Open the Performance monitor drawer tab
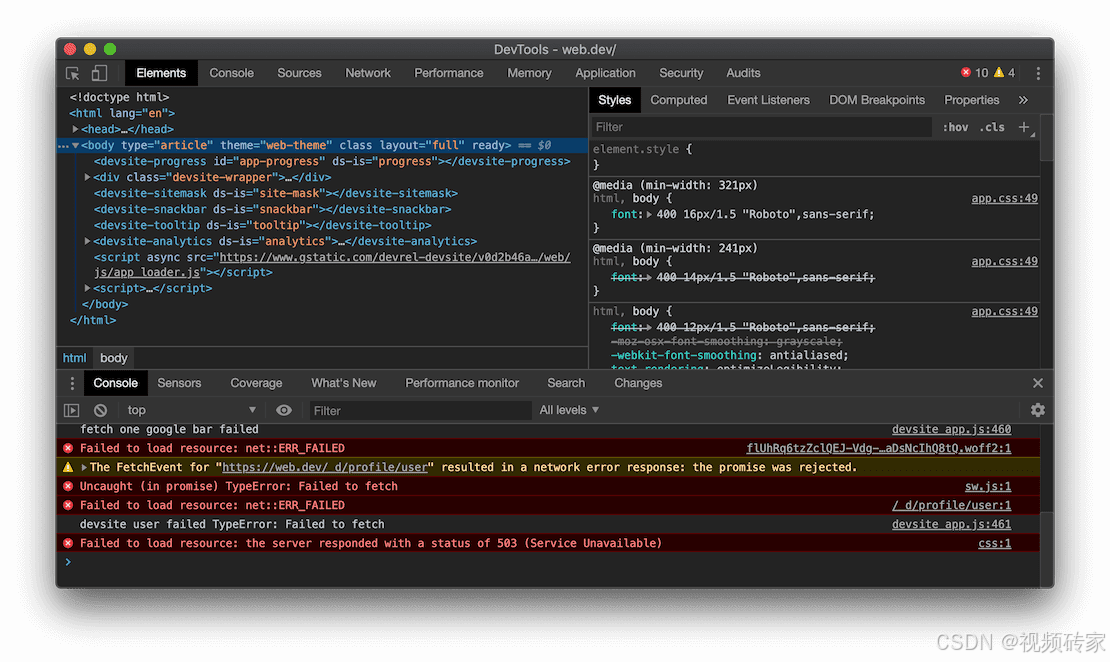The width and height of the screenshot is (1110, 662). (x=462, y=383)
